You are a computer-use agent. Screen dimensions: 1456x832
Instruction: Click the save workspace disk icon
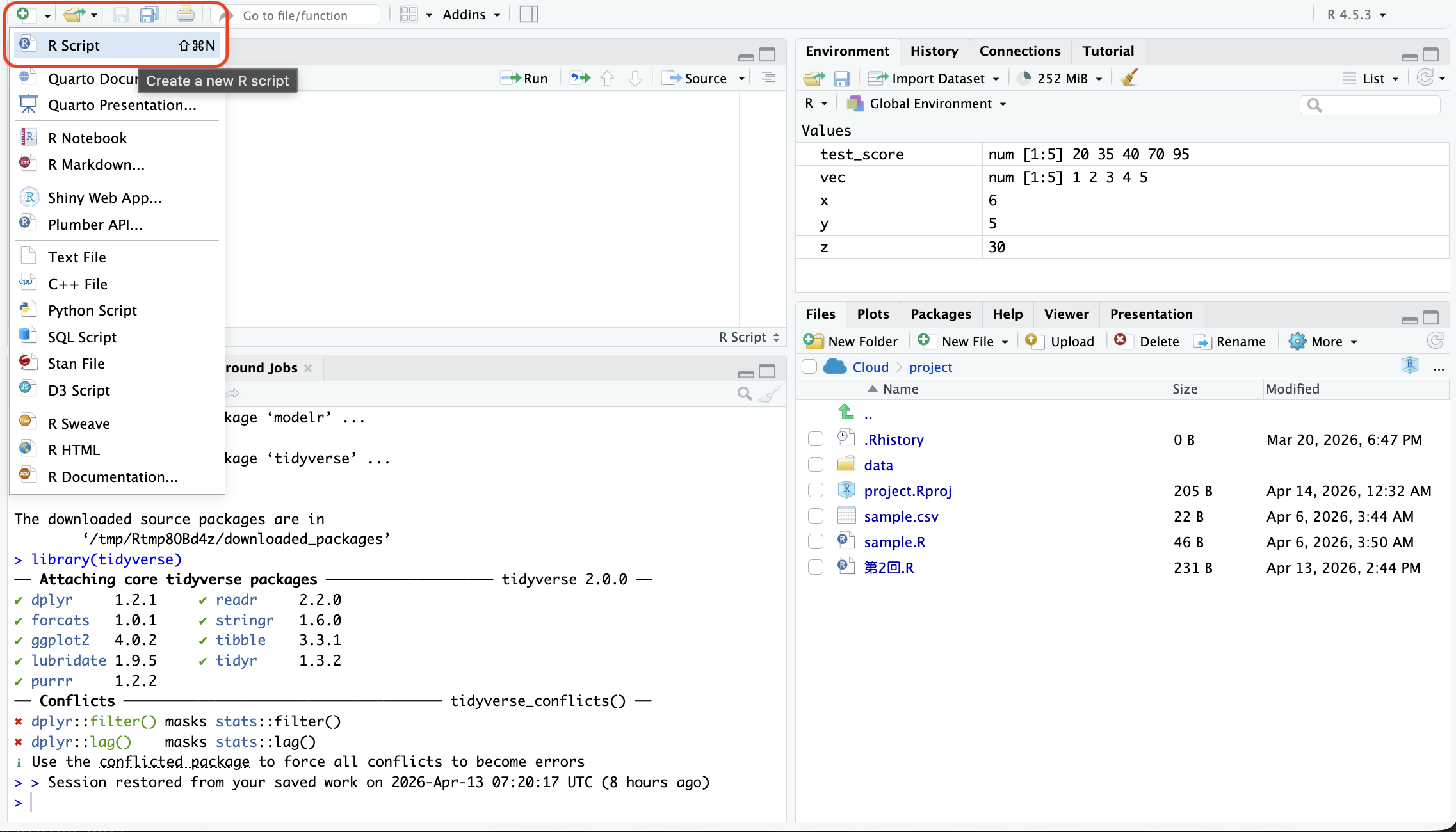841,79
